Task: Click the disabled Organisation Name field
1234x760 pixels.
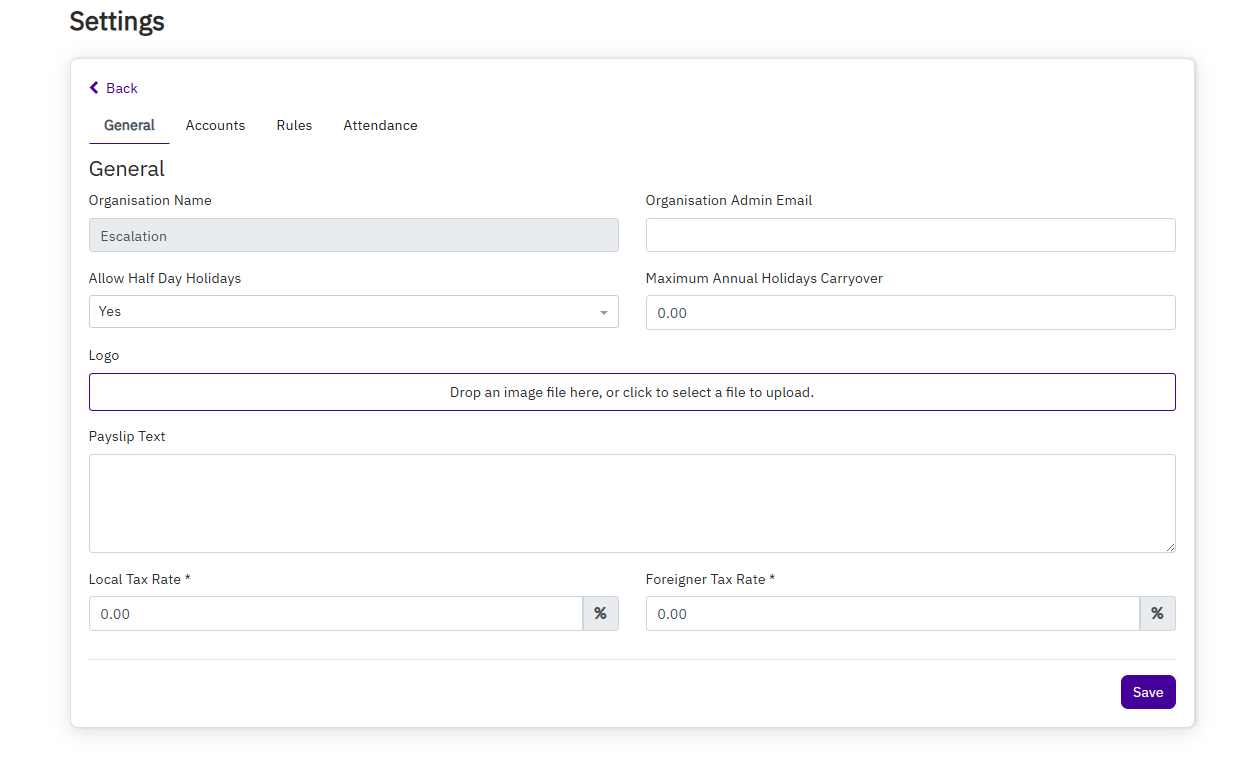Action: point(353,236)
